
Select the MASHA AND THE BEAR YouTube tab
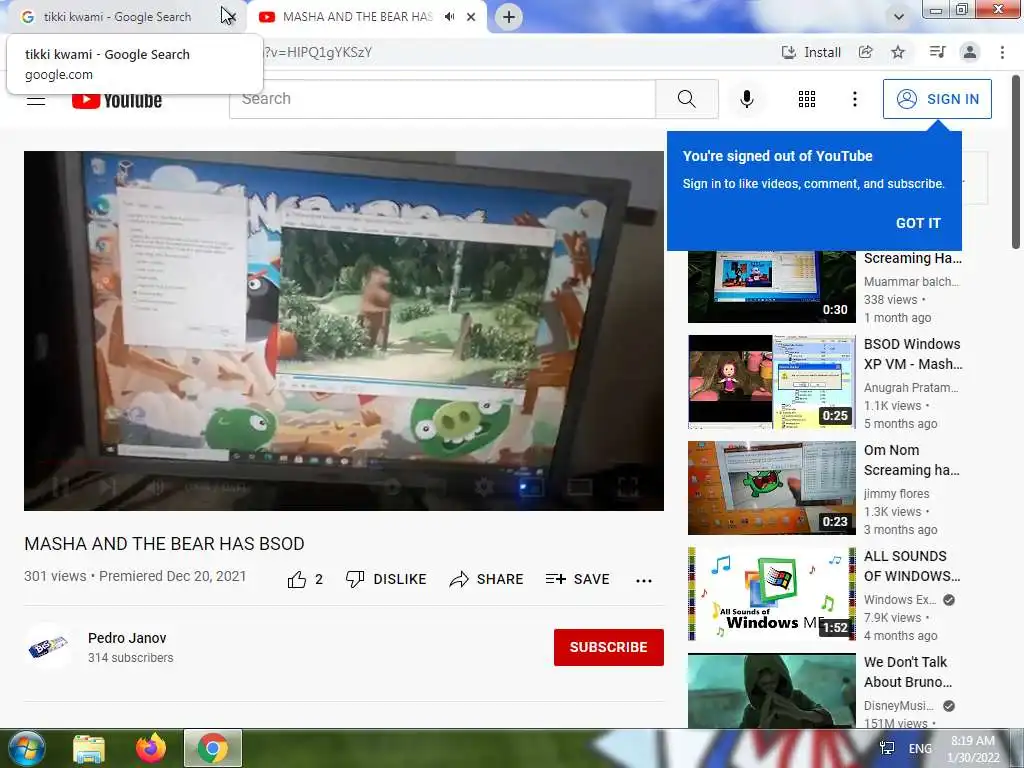(358, 17)
